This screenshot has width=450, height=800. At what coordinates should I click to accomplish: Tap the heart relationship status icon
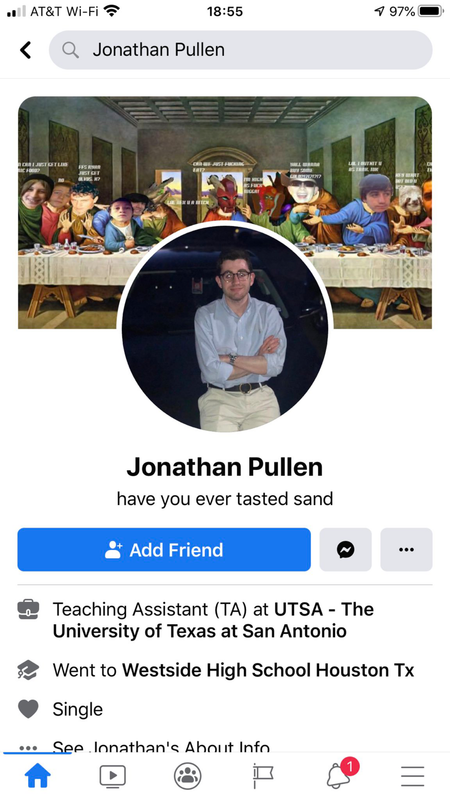pyautogui.click(x=28, y=709)
